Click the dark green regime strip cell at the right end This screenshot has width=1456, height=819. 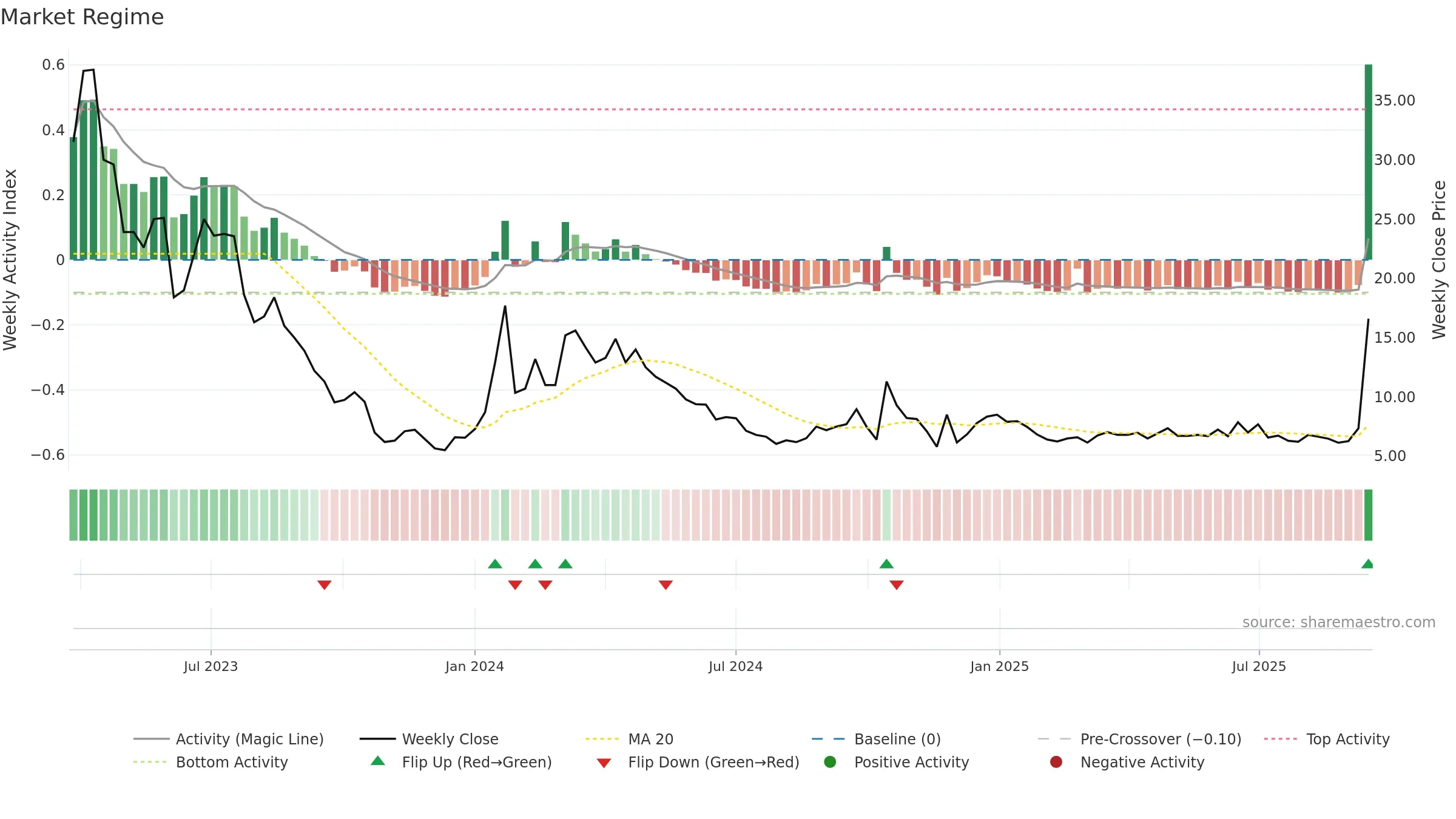point(1369,515)
